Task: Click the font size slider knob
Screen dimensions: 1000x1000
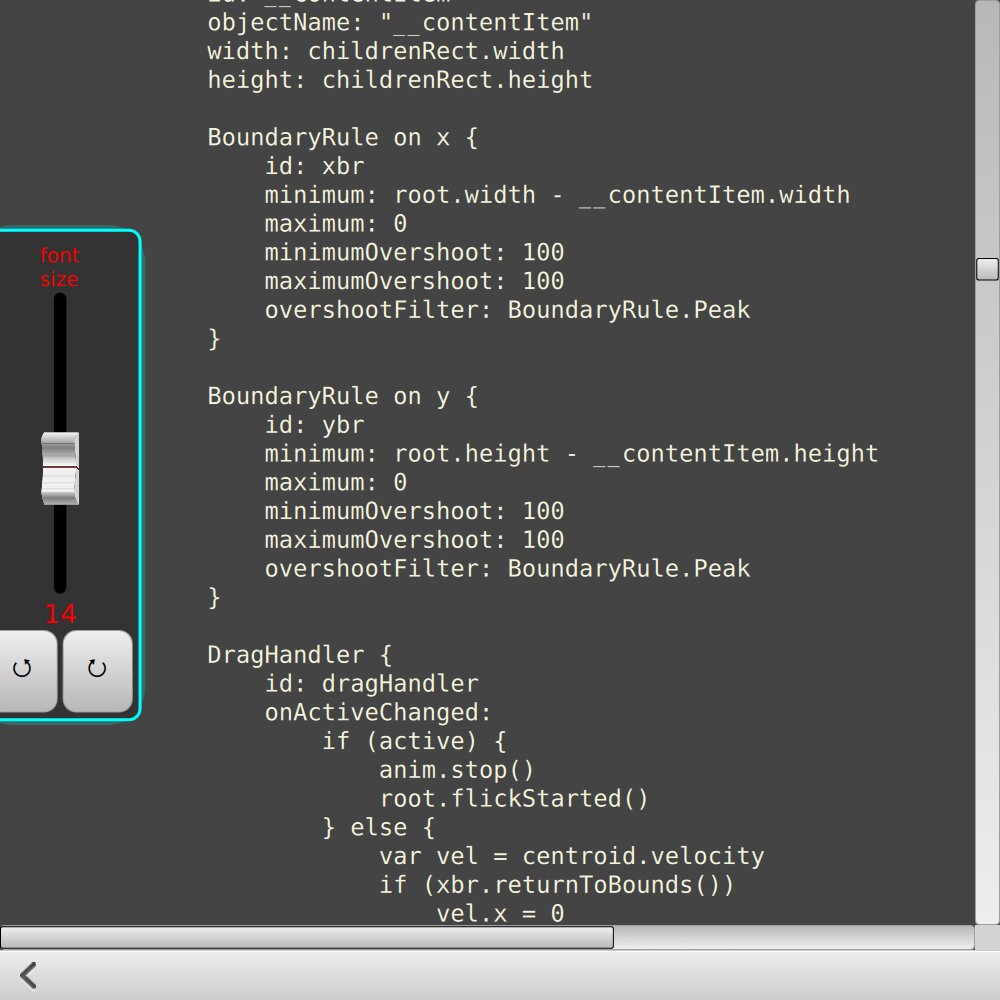Action: point(60,468)
